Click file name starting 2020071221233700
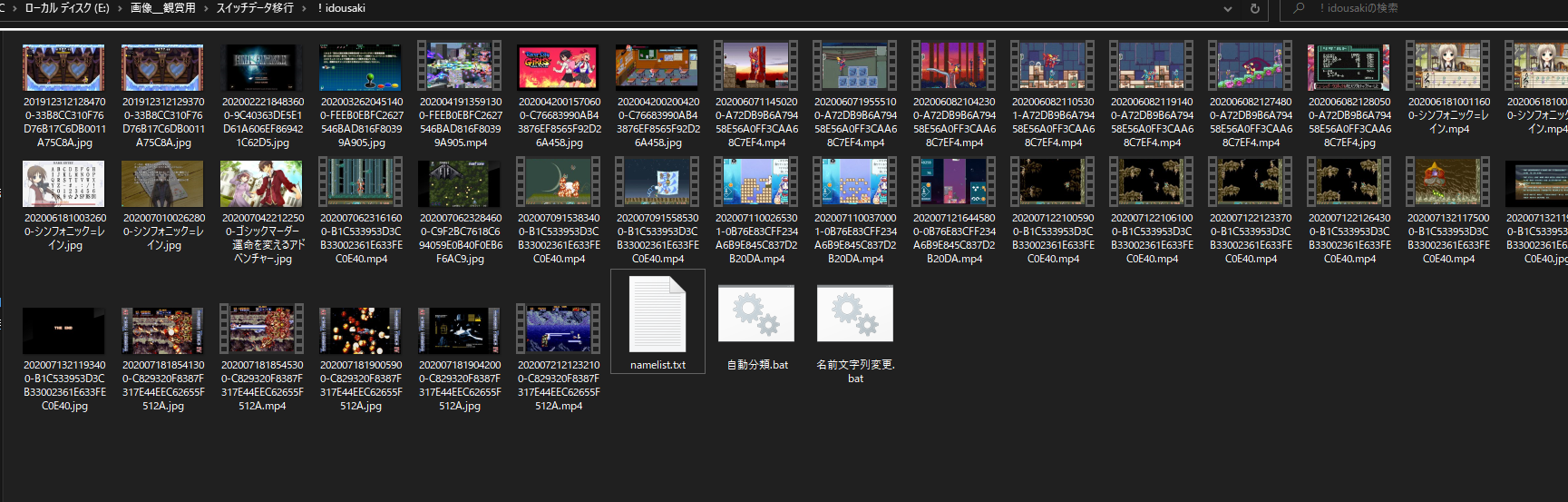Viewport: 1568px width, 502px height. (1251, 239)
